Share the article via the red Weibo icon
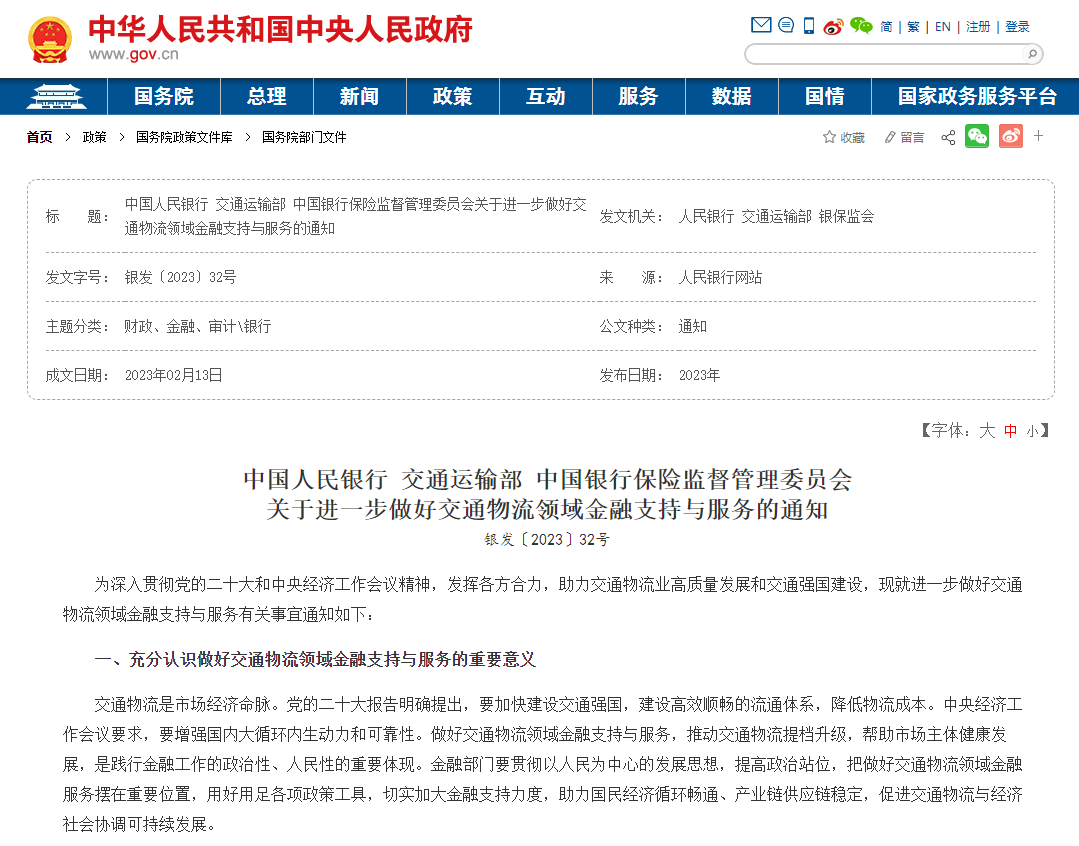This screenshot has width=1079, height=846. coord(1010,136)
